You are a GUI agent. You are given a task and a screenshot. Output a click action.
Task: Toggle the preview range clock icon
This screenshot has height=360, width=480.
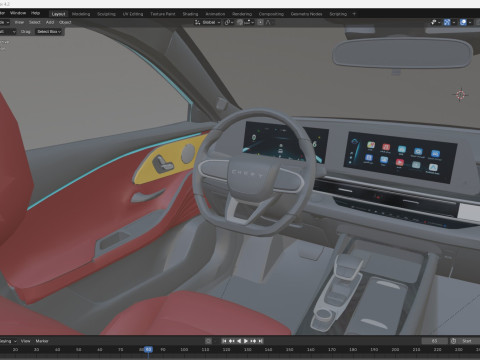[453, 341]
